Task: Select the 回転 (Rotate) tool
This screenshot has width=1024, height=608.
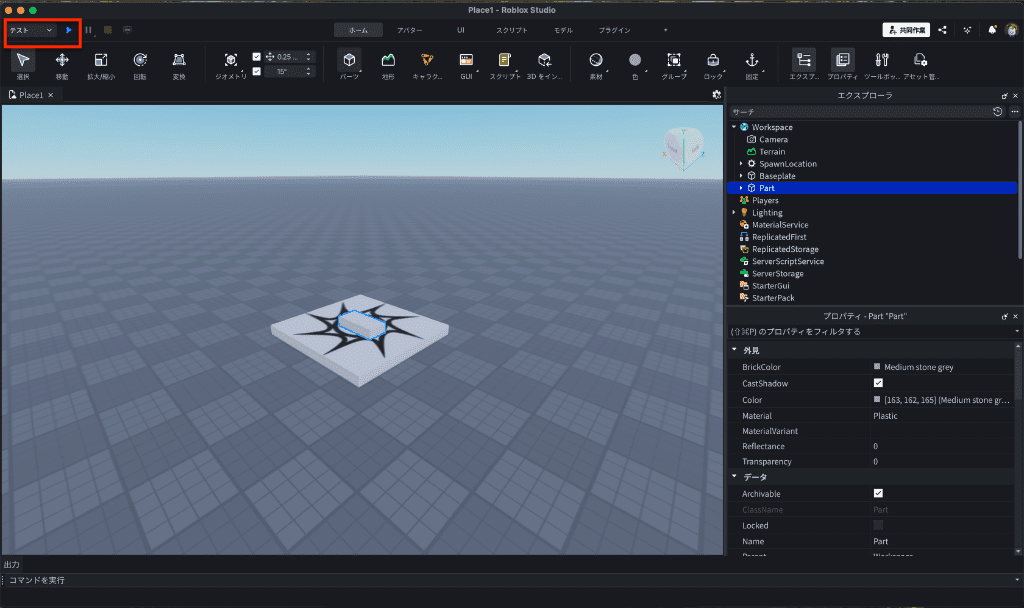Action: [140, 62]
